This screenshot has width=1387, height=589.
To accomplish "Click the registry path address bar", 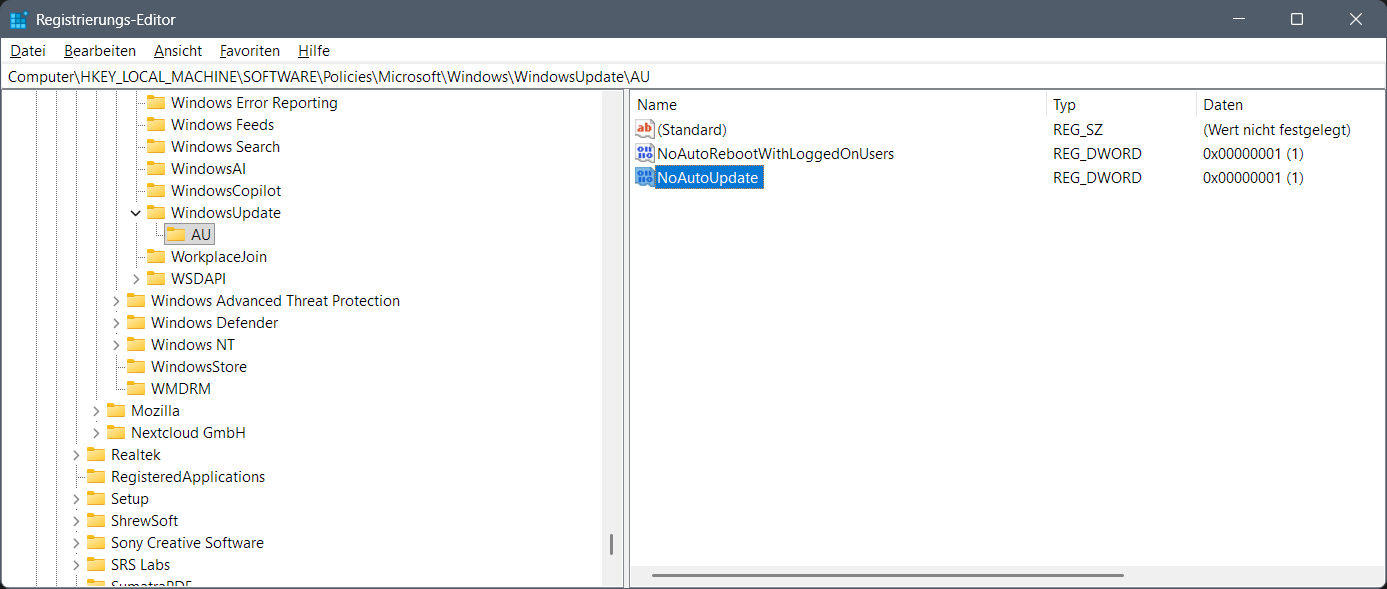I will point(693,76).
